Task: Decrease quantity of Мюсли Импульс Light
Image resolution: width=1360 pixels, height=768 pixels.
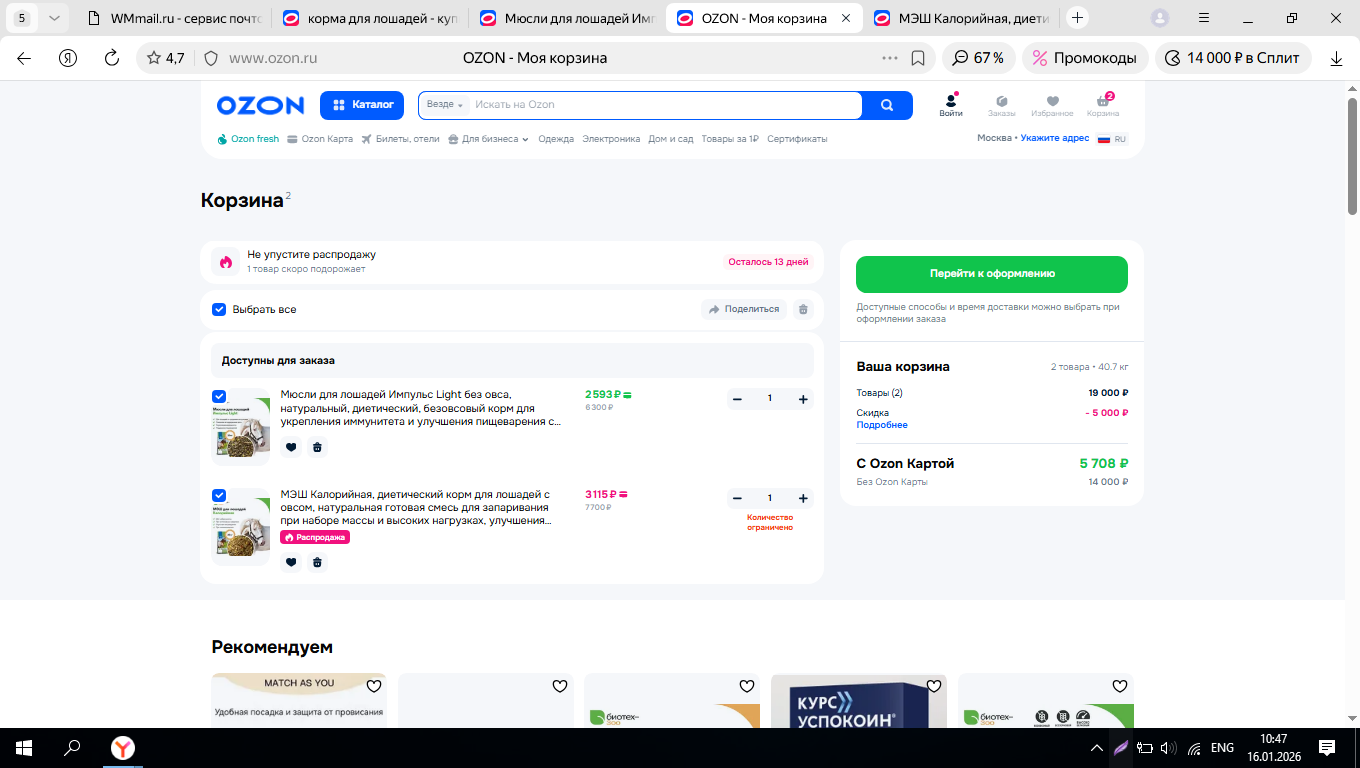Action: (737, 399)
